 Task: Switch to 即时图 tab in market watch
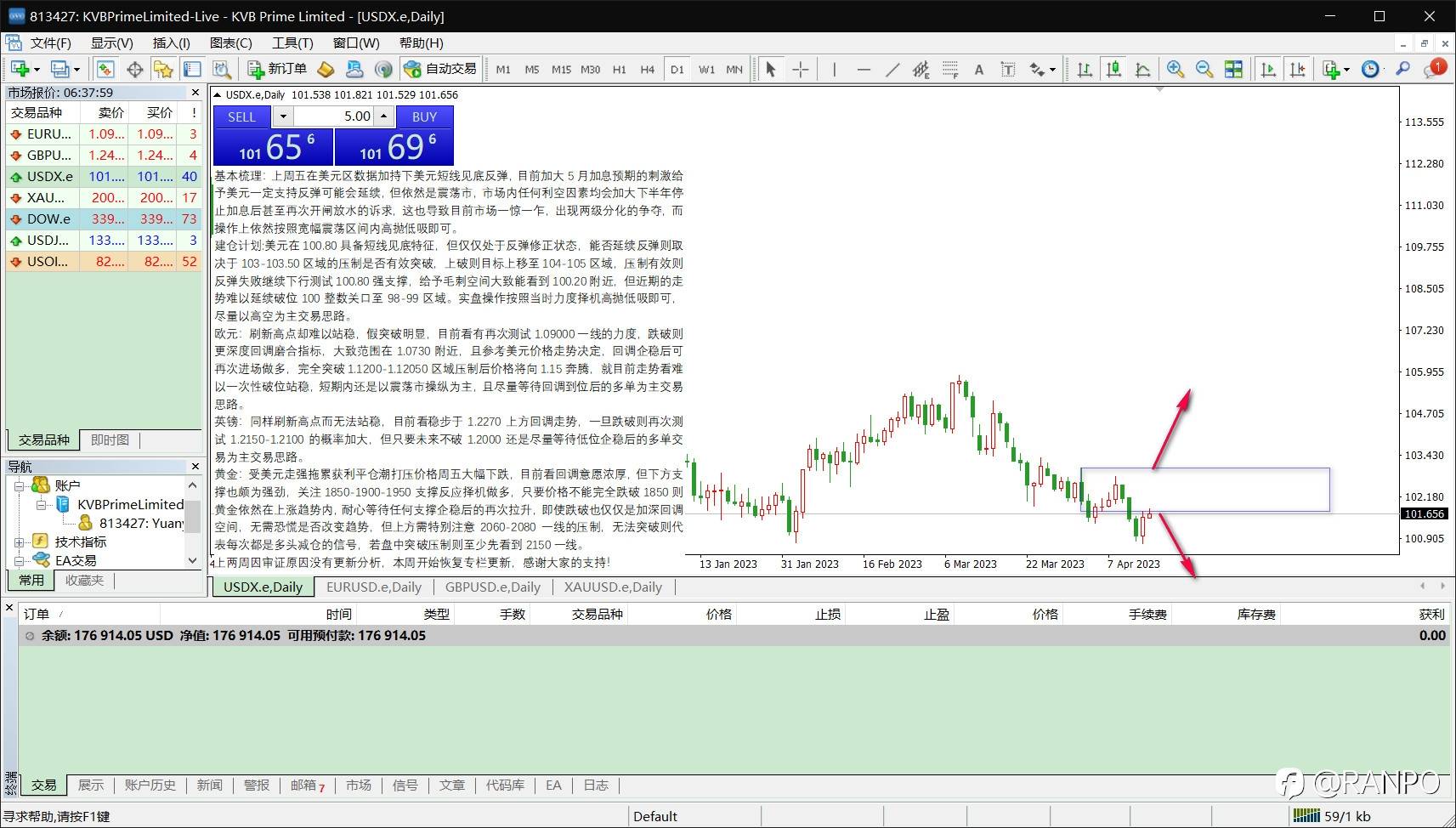point(110,440)
